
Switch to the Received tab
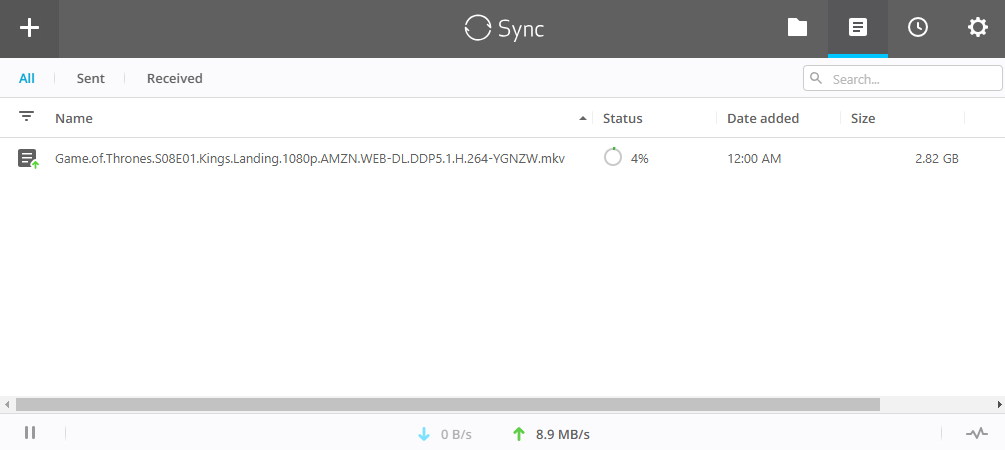point(174,78)
